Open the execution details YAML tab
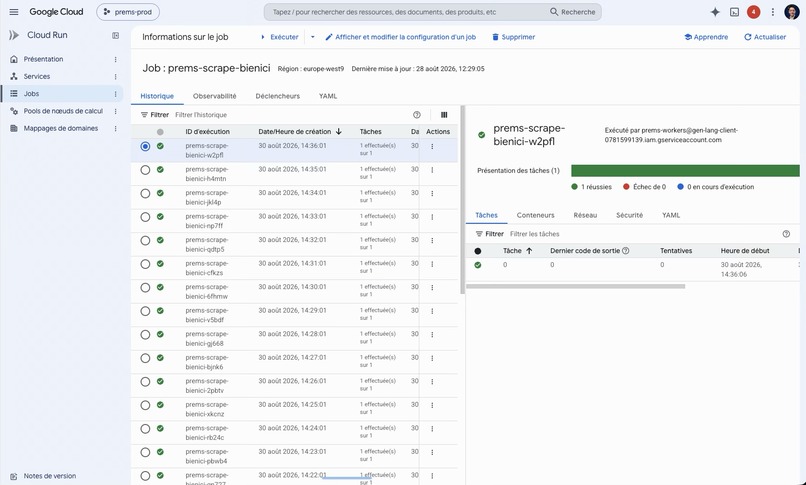Viewport: 806px width, 485px height. pyautogui.click(x=671, y=215)
